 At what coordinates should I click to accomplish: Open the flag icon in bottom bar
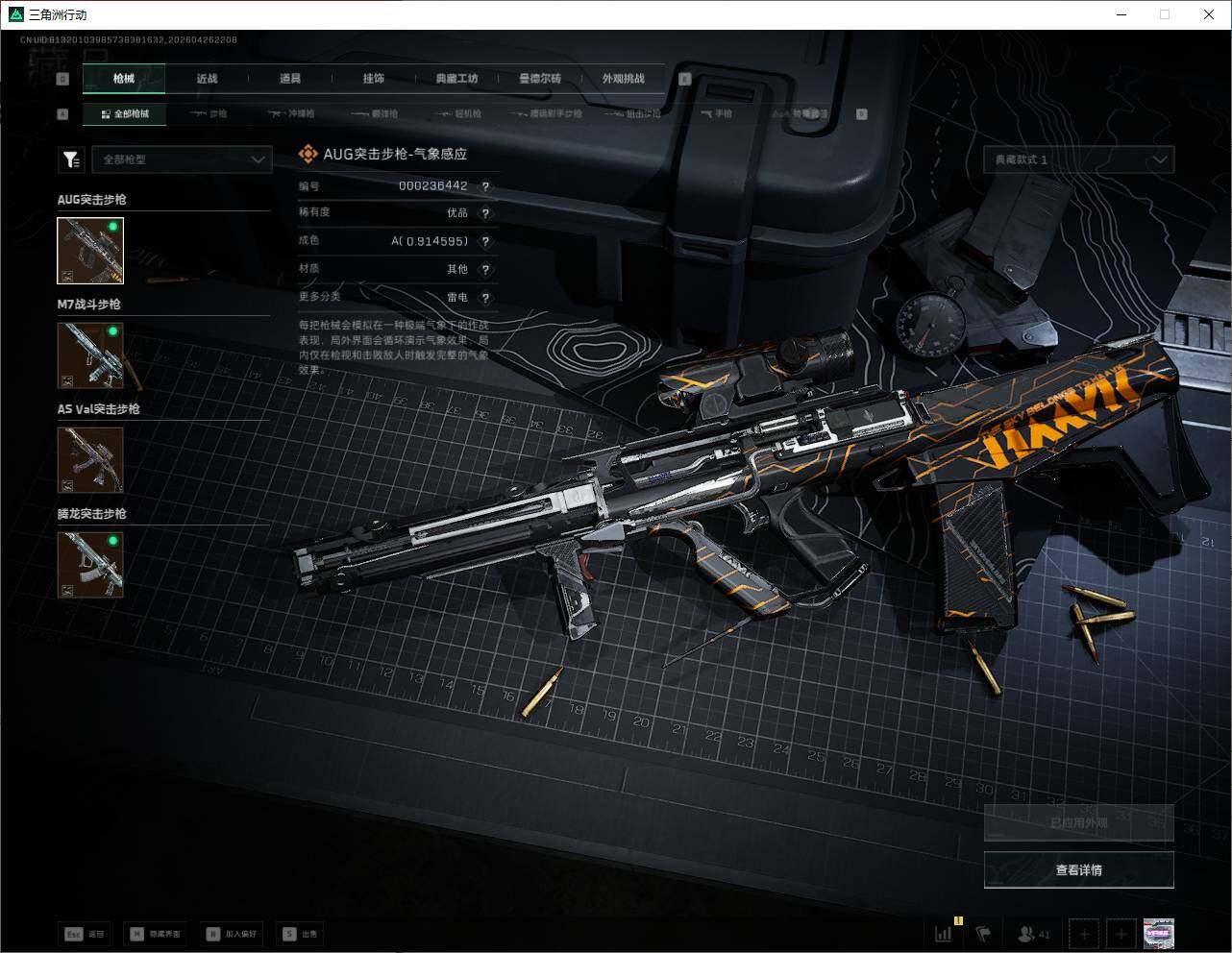tap(983, 933)
